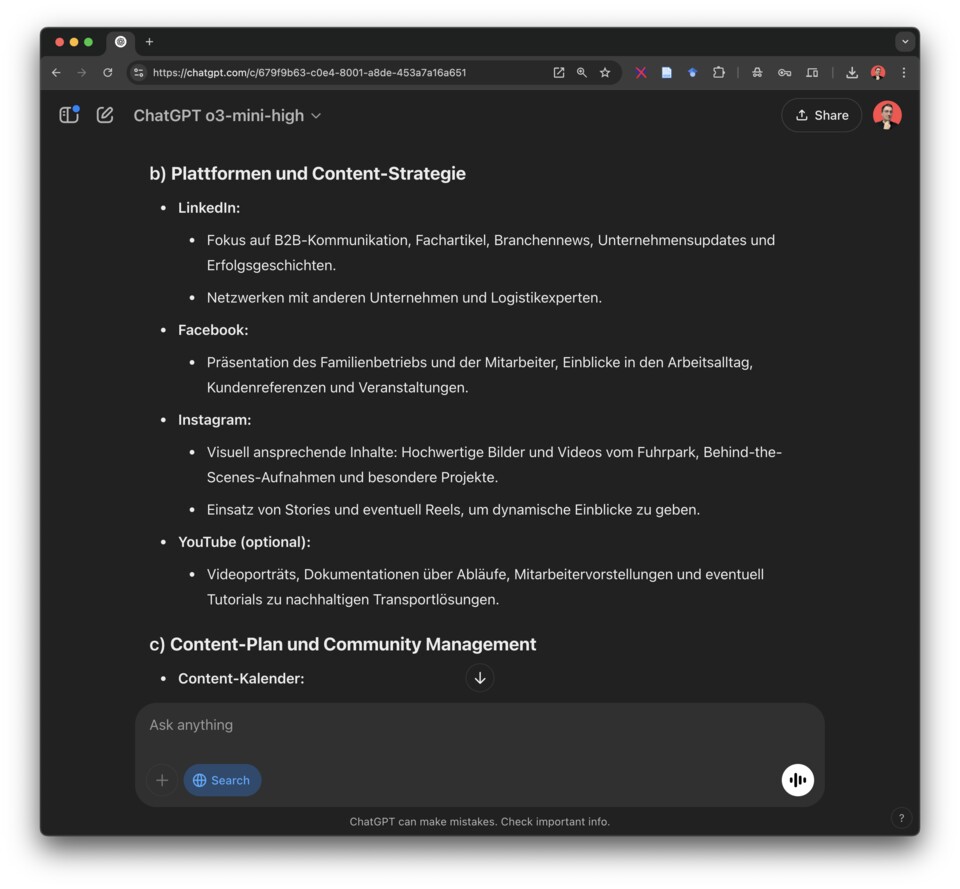
Task: Open a new browser tab
Action: click(x=149, y=42)
